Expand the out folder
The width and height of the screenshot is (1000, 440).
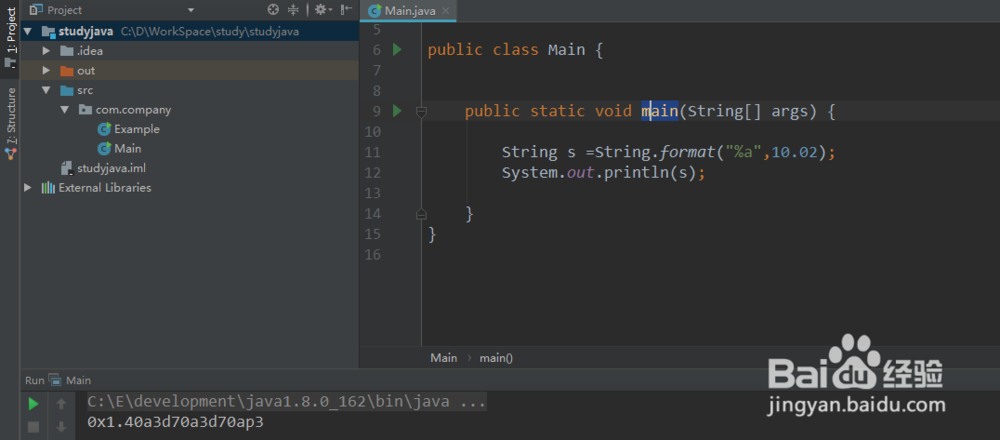click(46, 70)
